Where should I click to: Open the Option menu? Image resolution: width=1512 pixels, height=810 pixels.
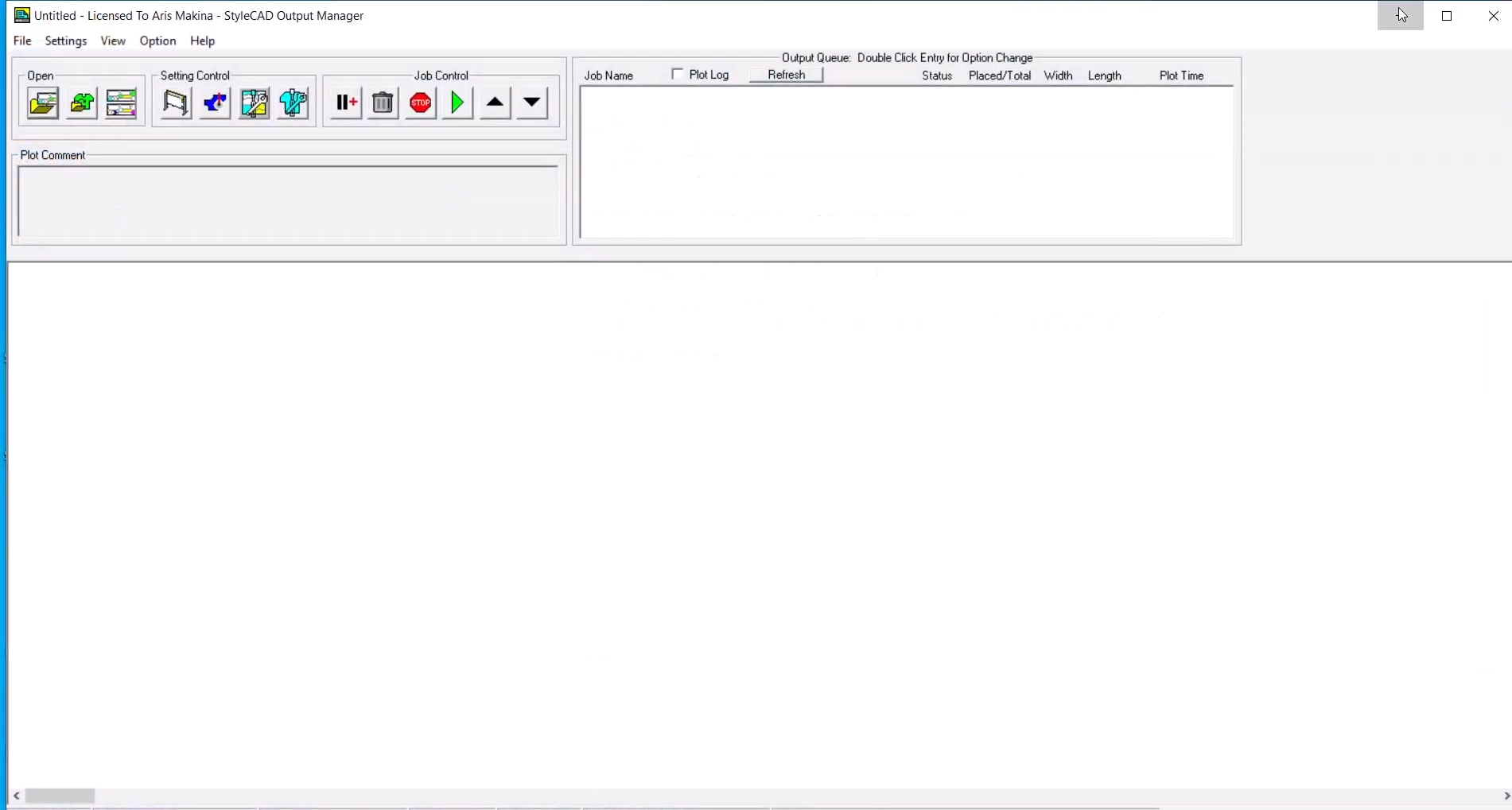(157, 41)
